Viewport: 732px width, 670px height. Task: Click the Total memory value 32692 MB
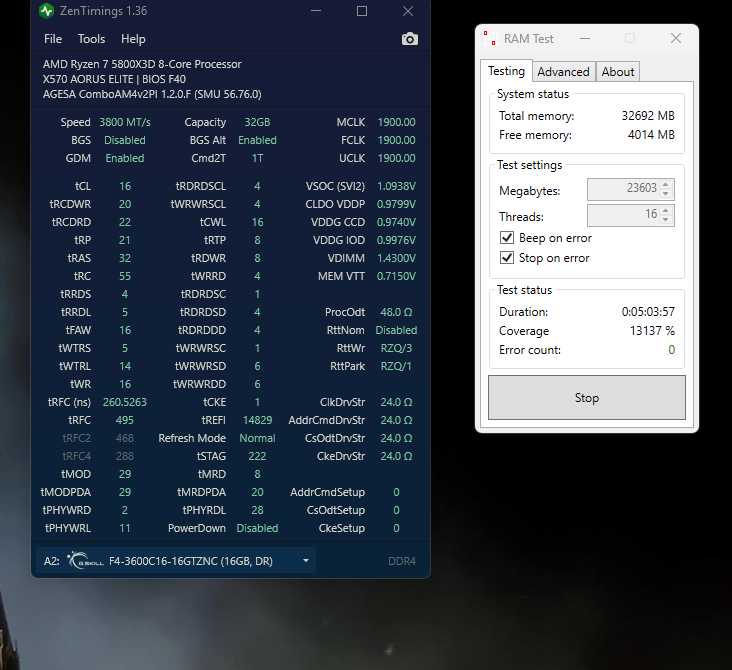[x=648, y=116]
